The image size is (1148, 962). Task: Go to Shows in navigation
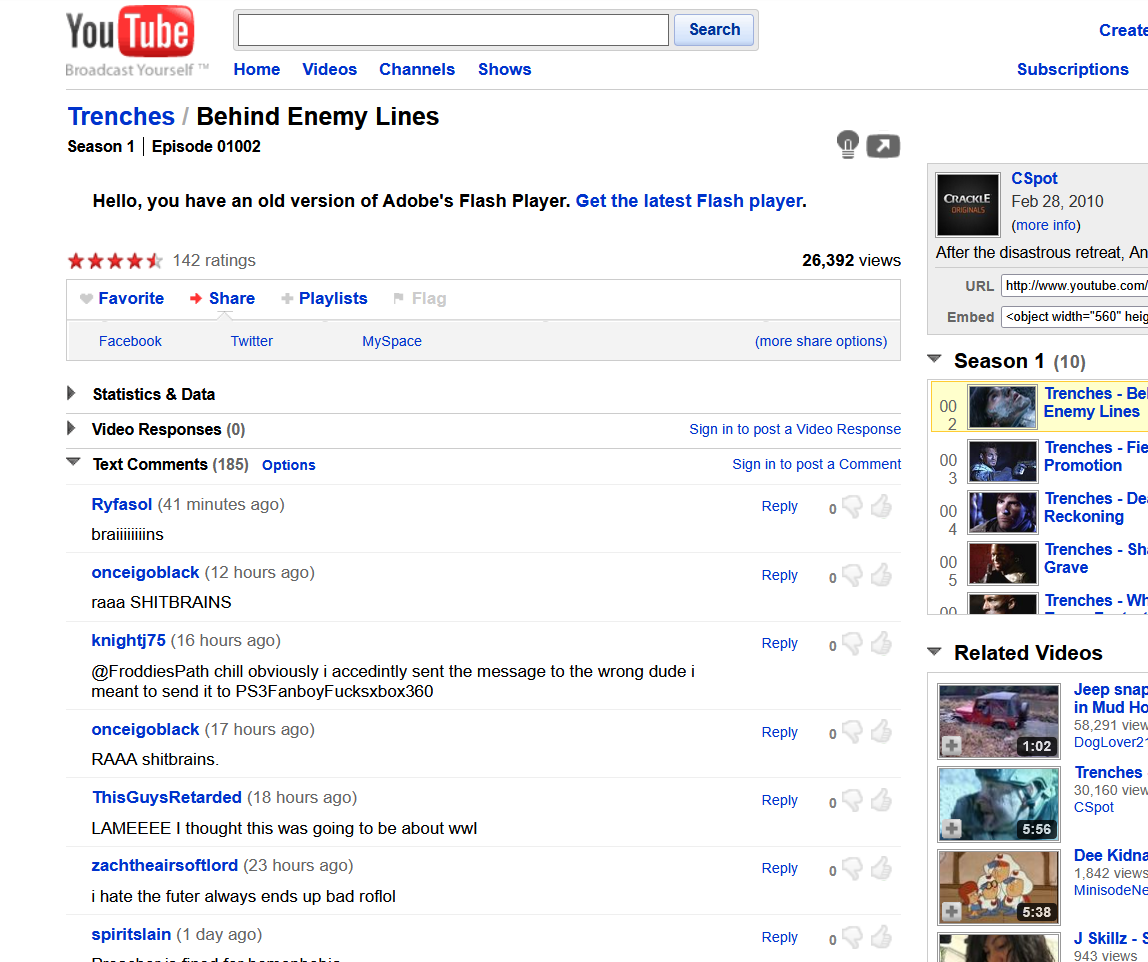[x=504, y=70]
